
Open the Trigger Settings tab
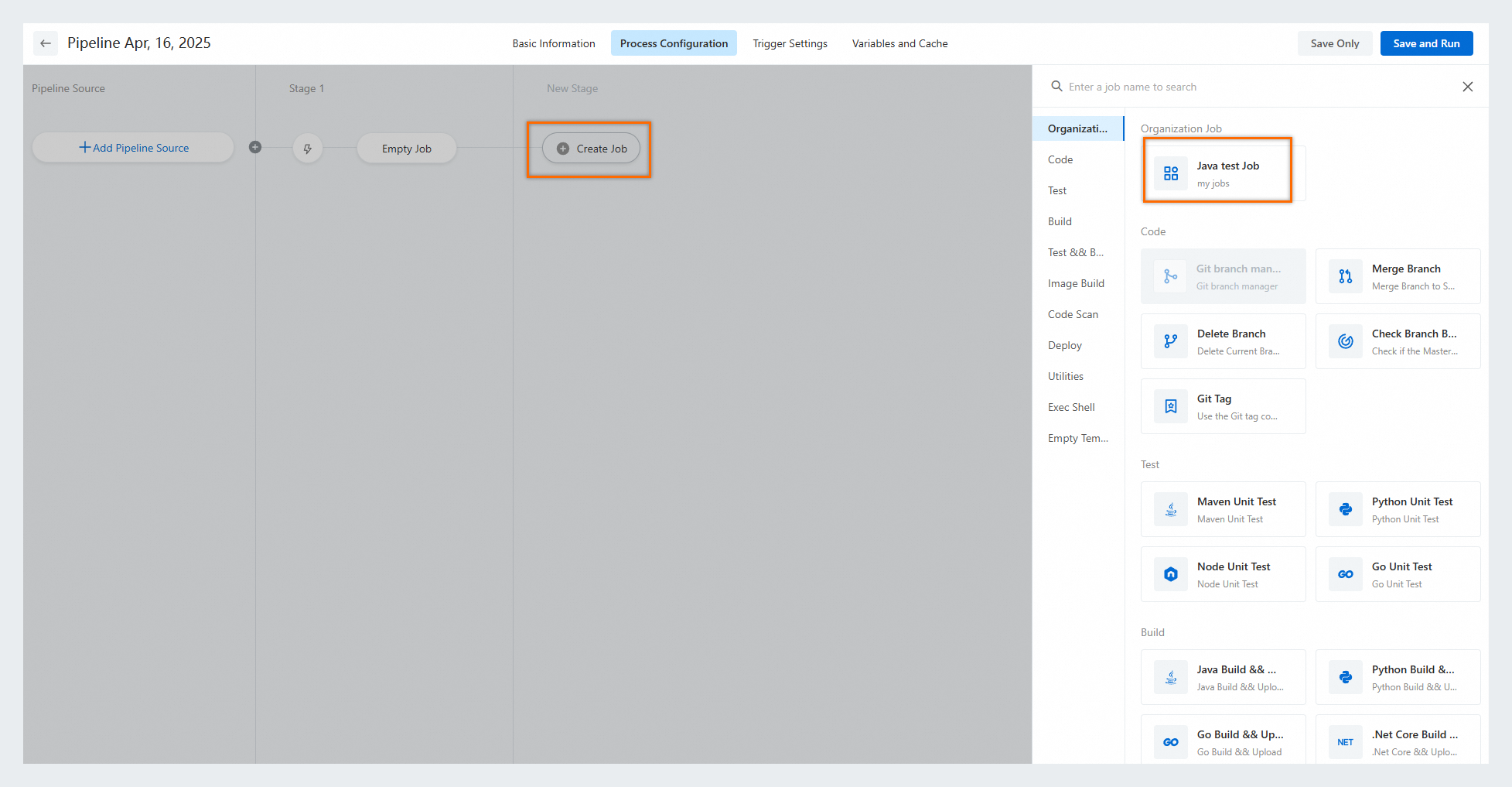(790, 43)
